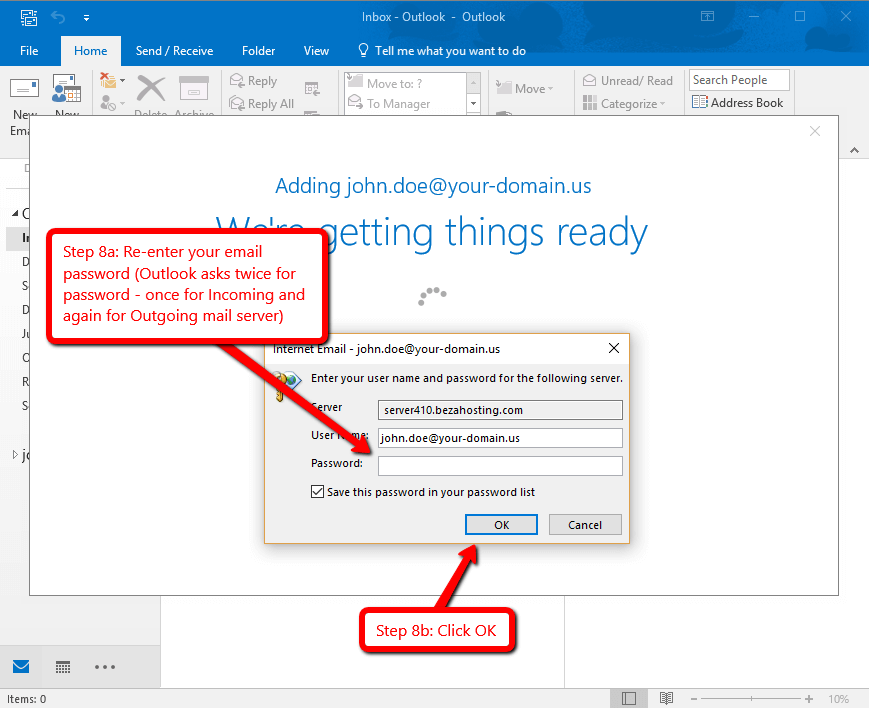The height and width of the screenshot is (708, 869).
Task: Click 'Tell me what you want to do'
Action: pos(442,51)
